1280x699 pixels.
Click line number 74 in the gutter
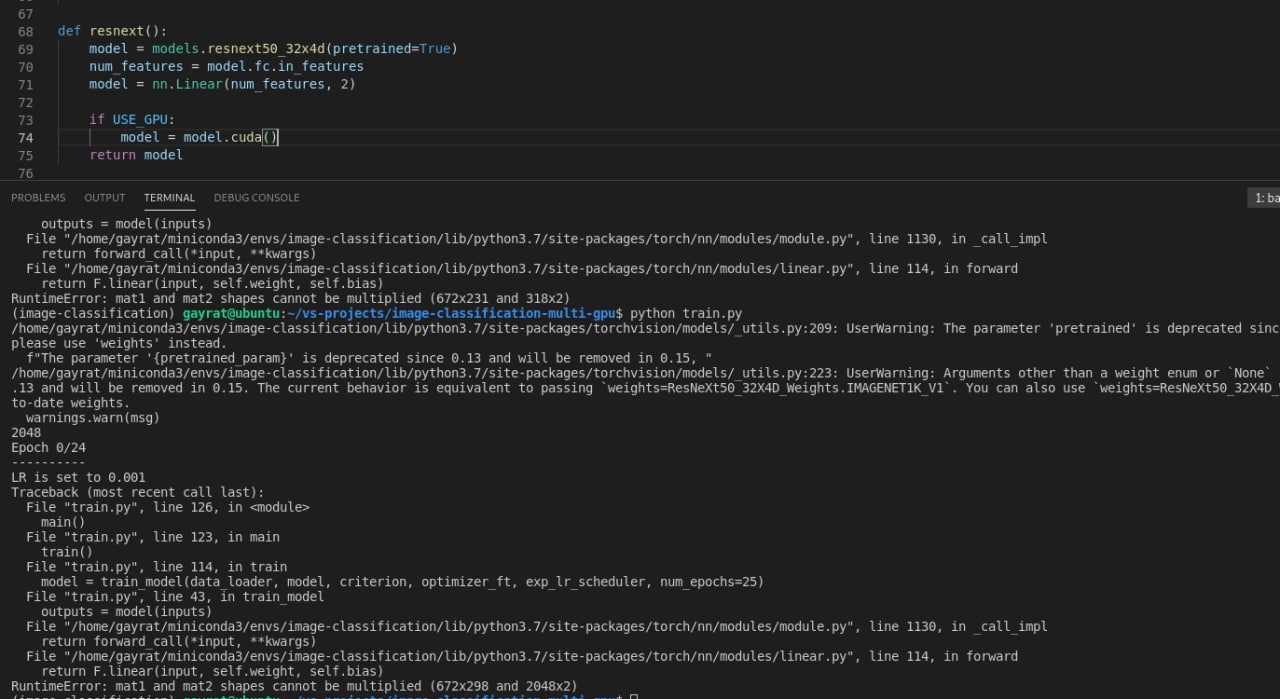point(25,137)
